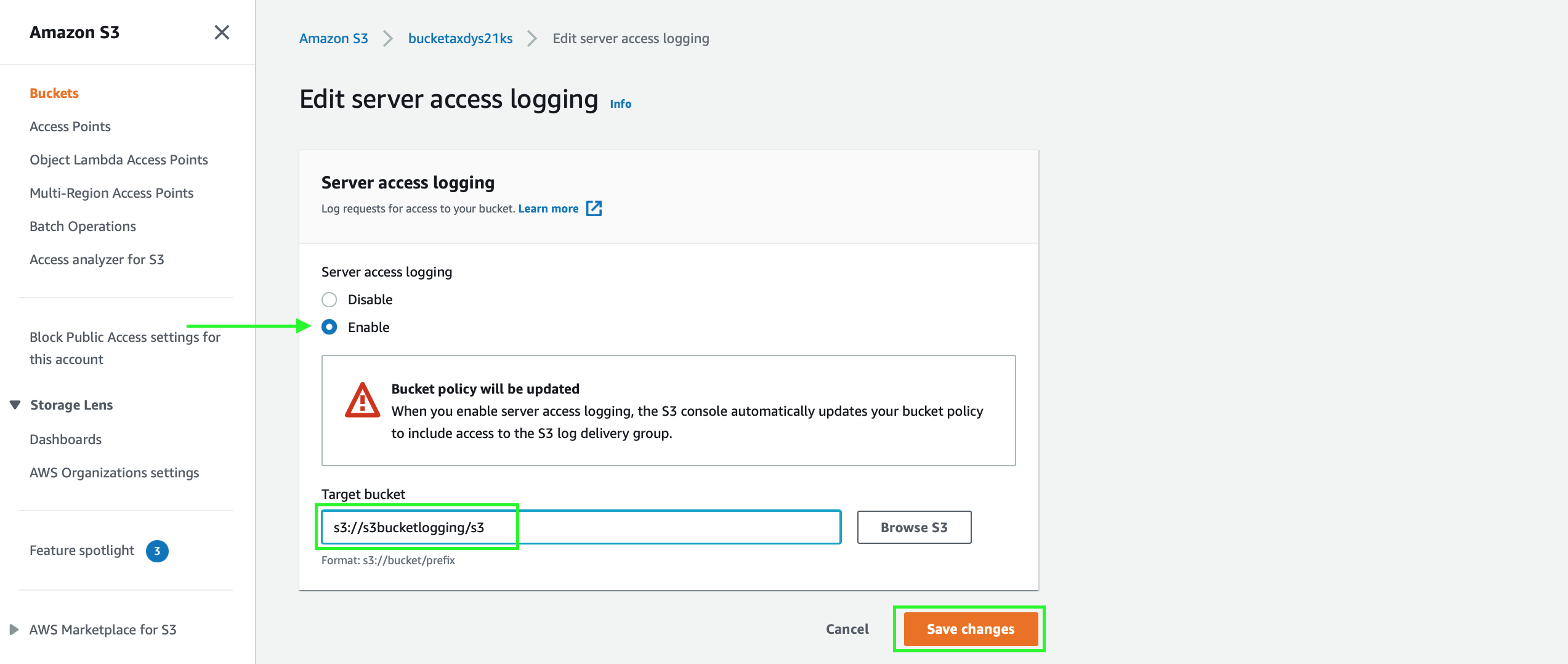Cancel the server access logging edit

click(x=847, y=629)
